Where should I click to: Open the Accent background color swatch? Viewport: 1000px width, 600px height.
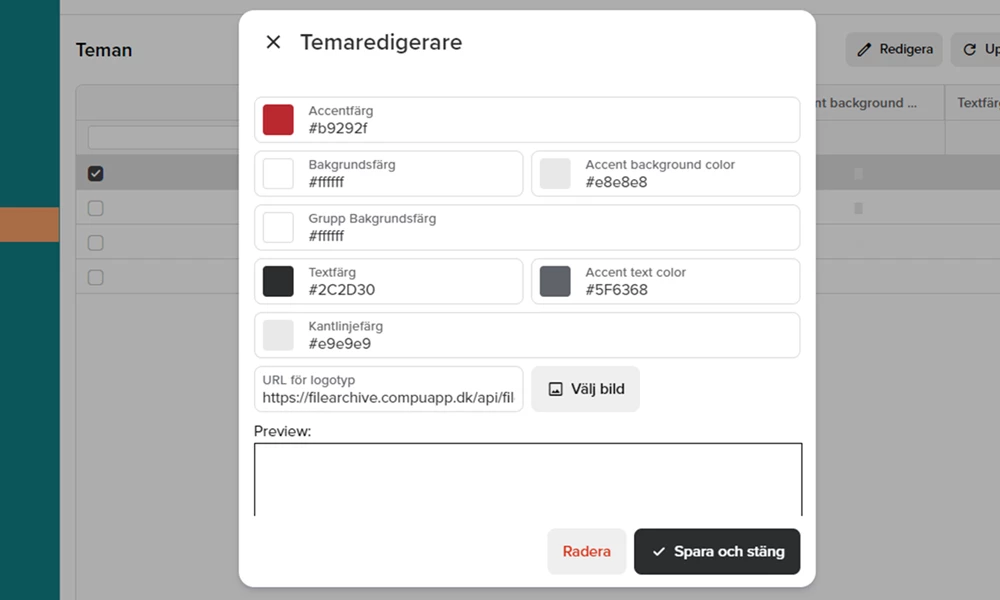(x=555, y=173)
